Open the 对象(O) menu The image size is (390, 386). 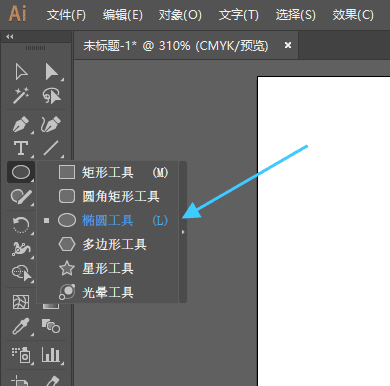tap(180, 15)
